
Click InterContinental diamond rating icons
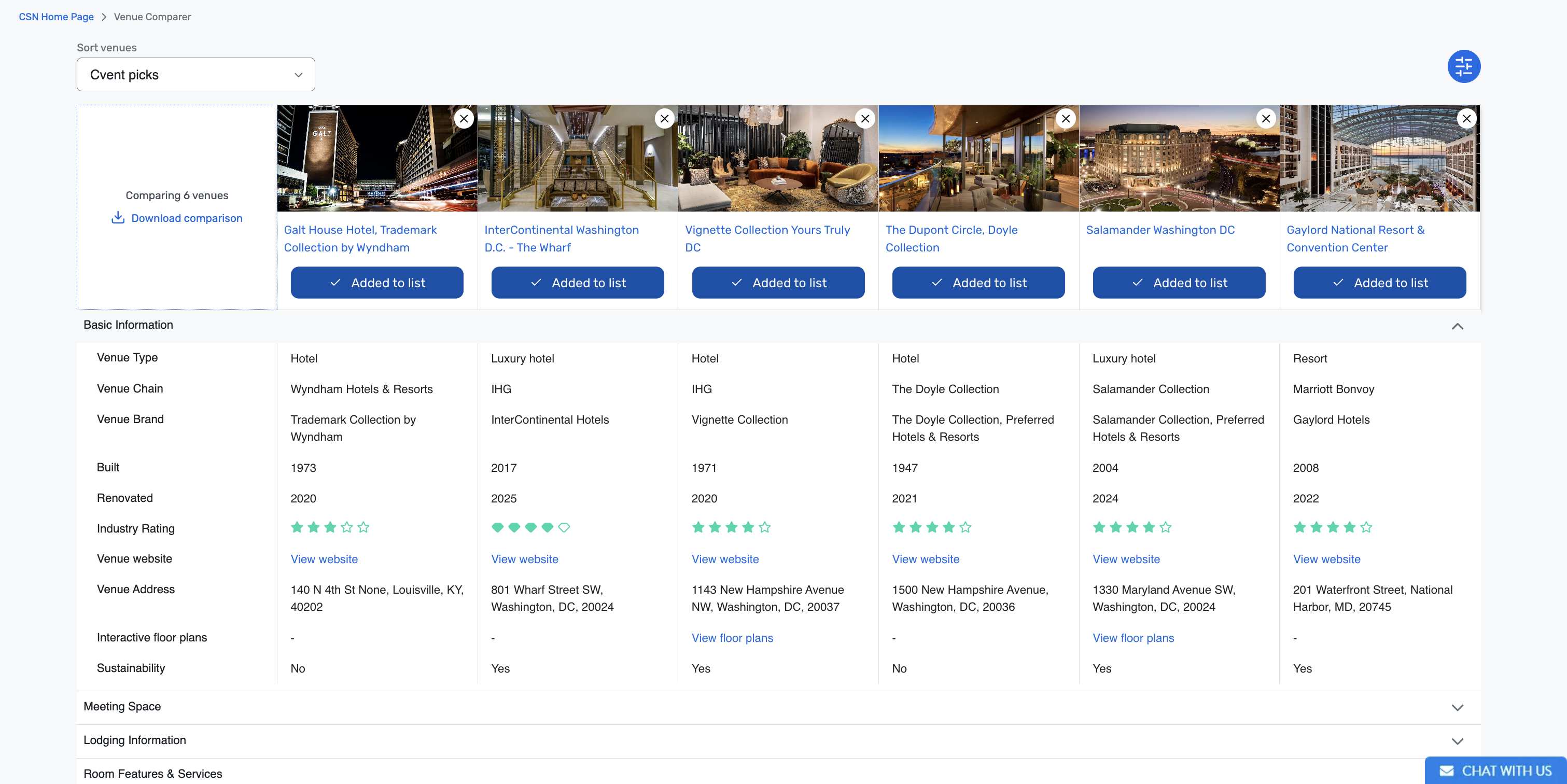click(530, 527)
